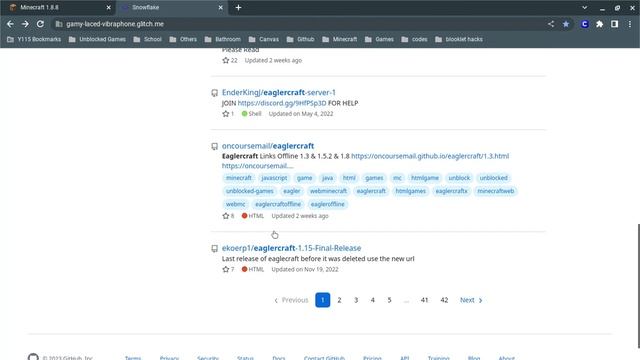
Task: Open the Others bookmark folder
Action: tap(183, 39)
